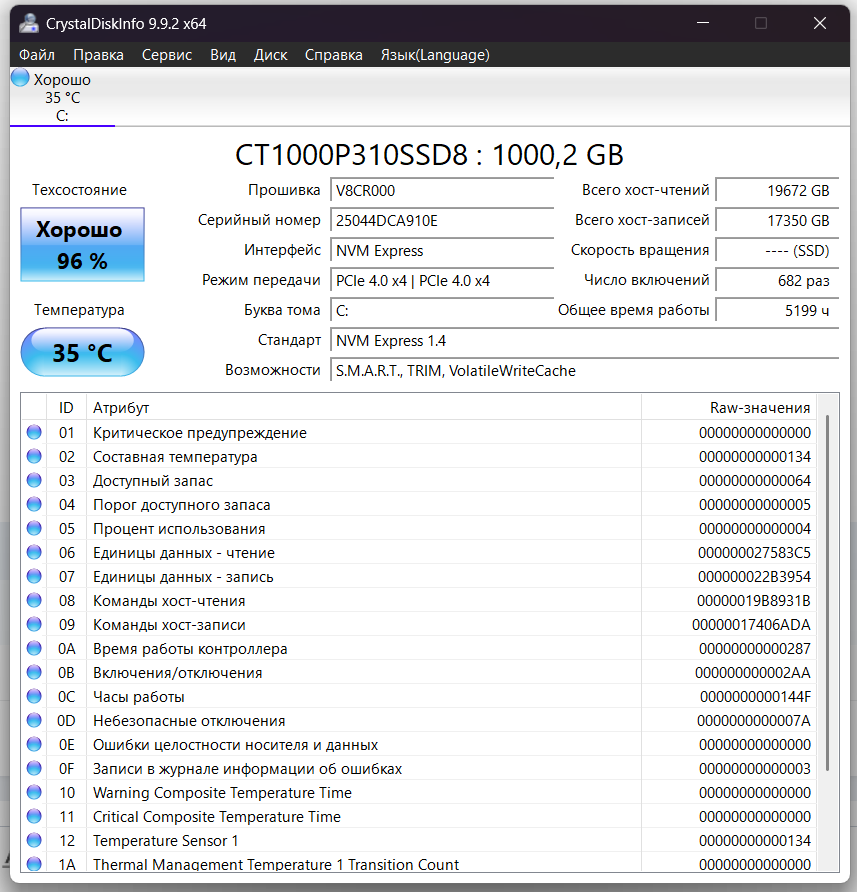Viewport: 857px width, 892px height.
Task: Click power on hours value 5199 ч
Action: coord(777,311)
